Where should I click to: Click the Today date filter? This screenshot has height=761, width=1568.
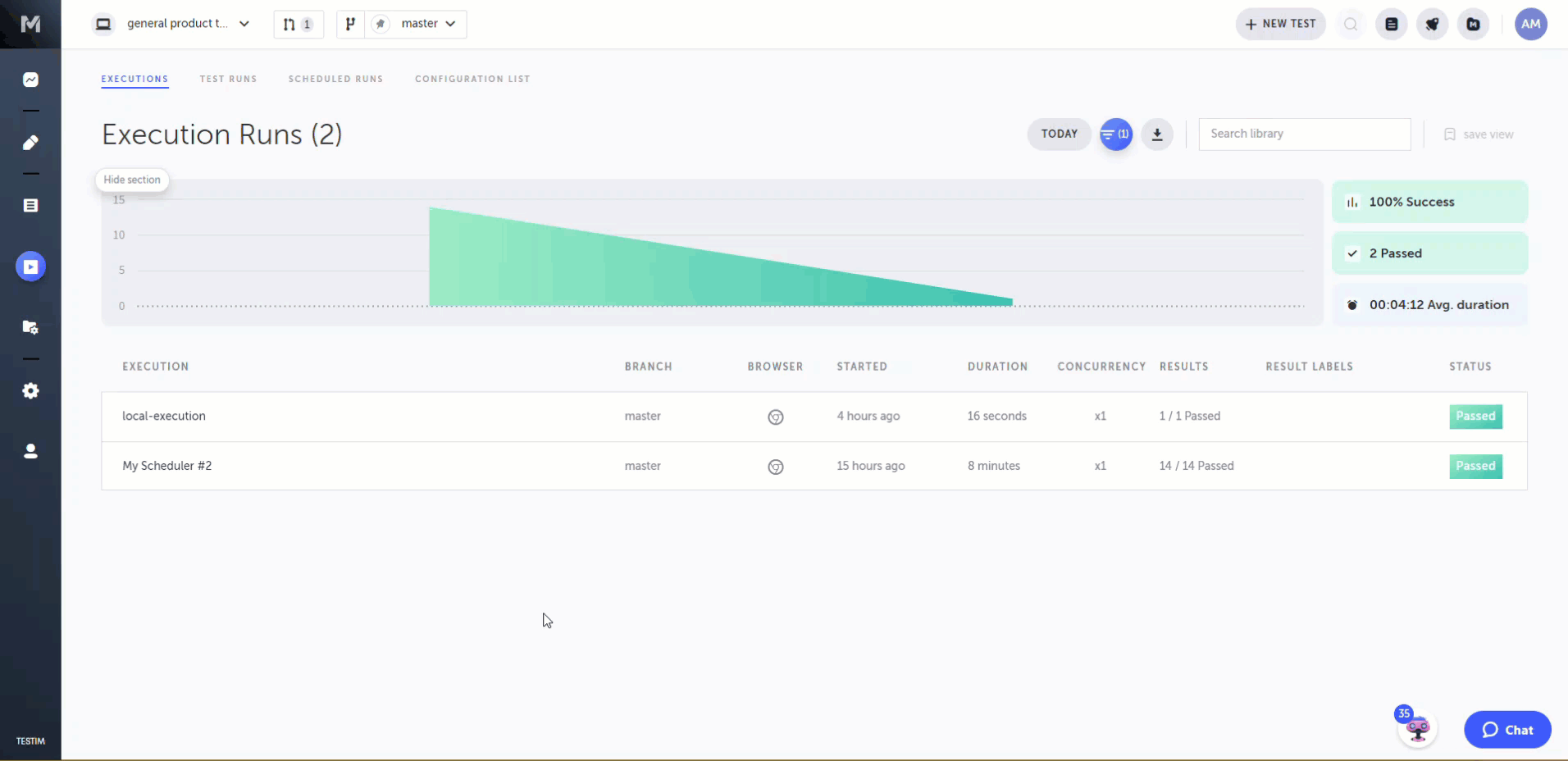pos(1059,134)
